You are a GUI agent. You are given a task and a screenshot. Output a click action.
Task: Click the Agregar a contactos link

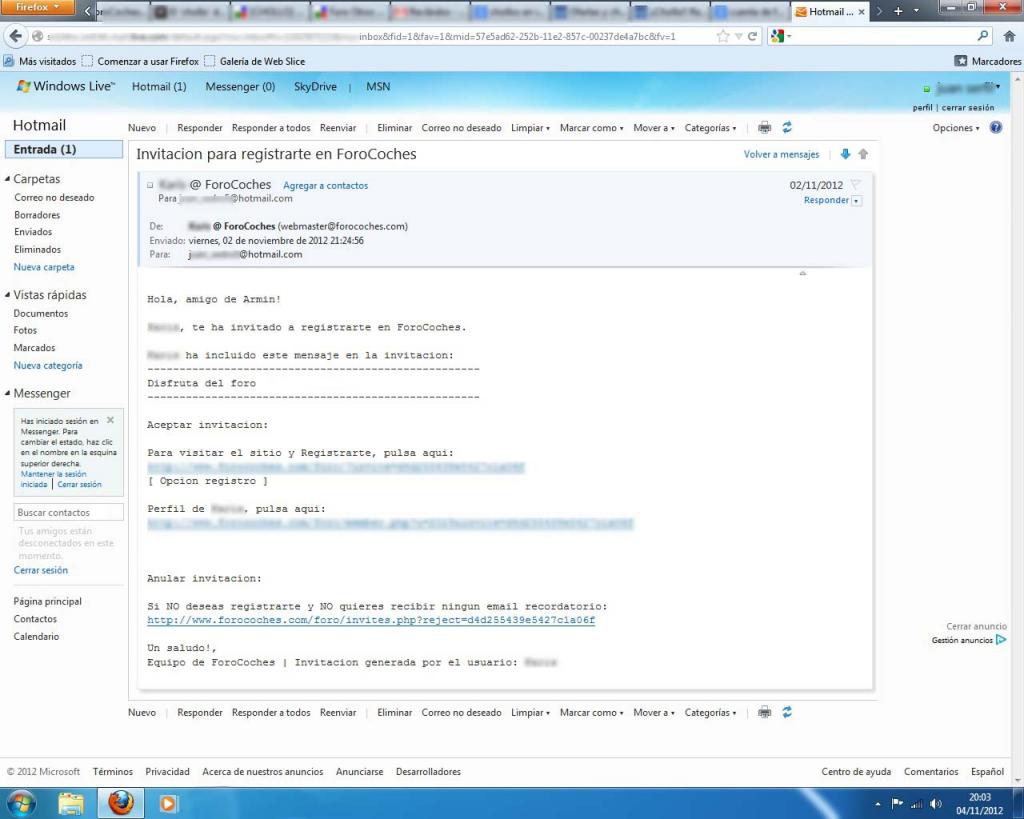(x=325, y=185)
